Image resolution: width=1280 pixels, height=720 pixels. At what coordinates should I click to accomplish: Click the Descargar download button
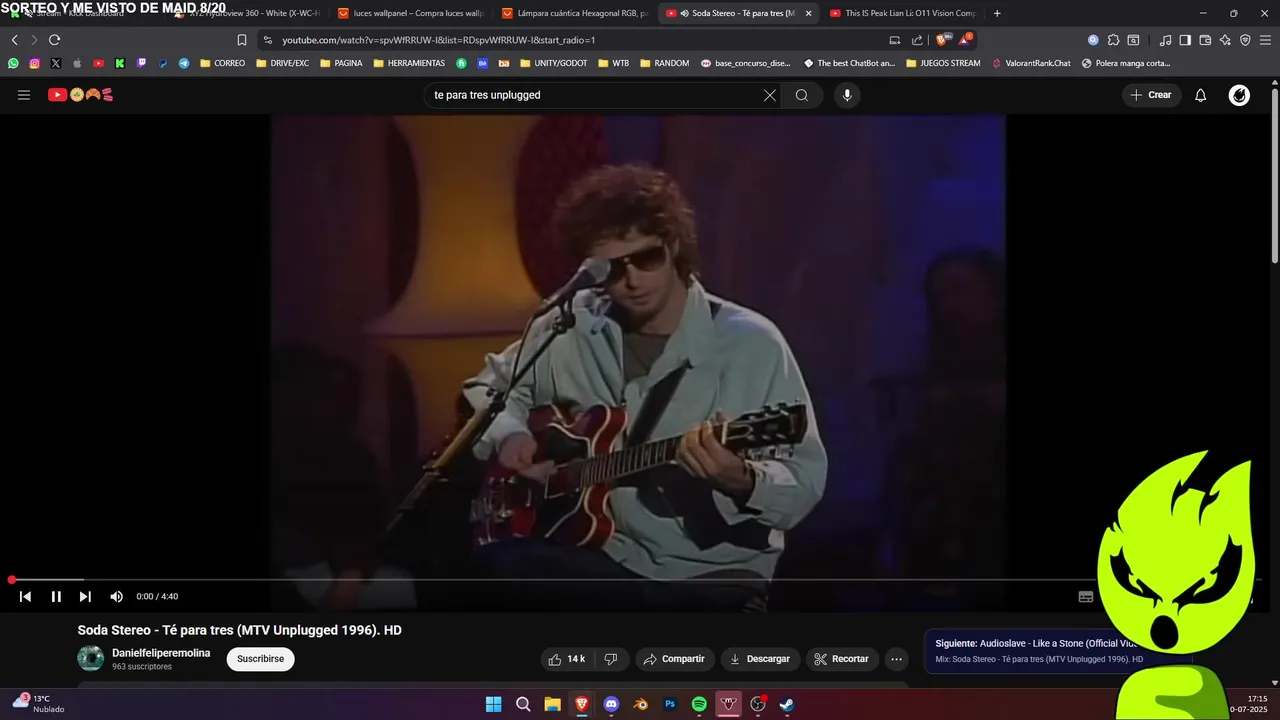pyautogui.click(x=760, y=659)
